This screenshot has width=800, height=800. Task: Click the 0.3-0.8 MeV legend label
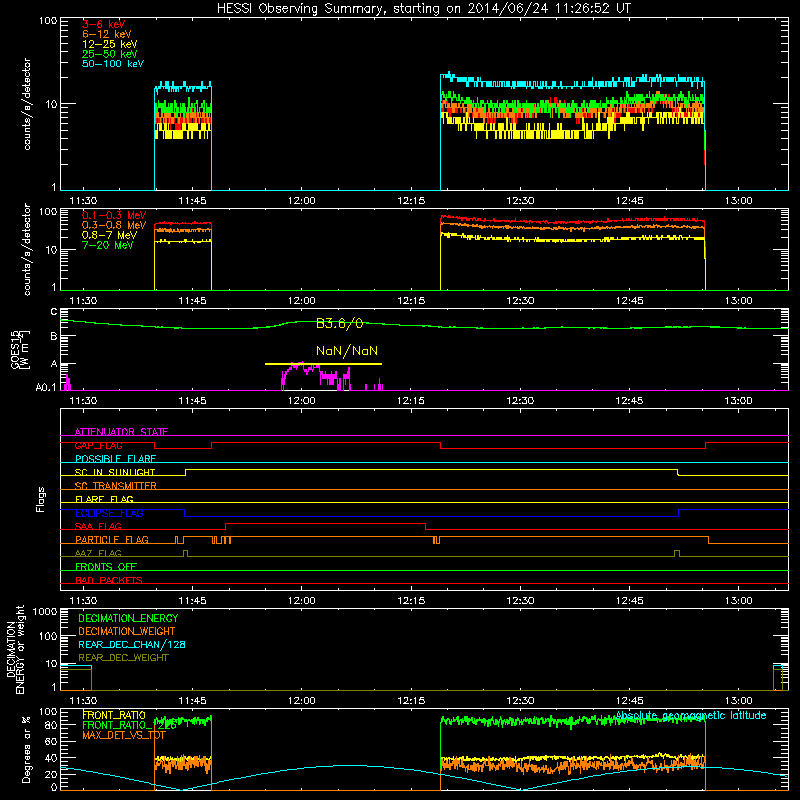114,225
